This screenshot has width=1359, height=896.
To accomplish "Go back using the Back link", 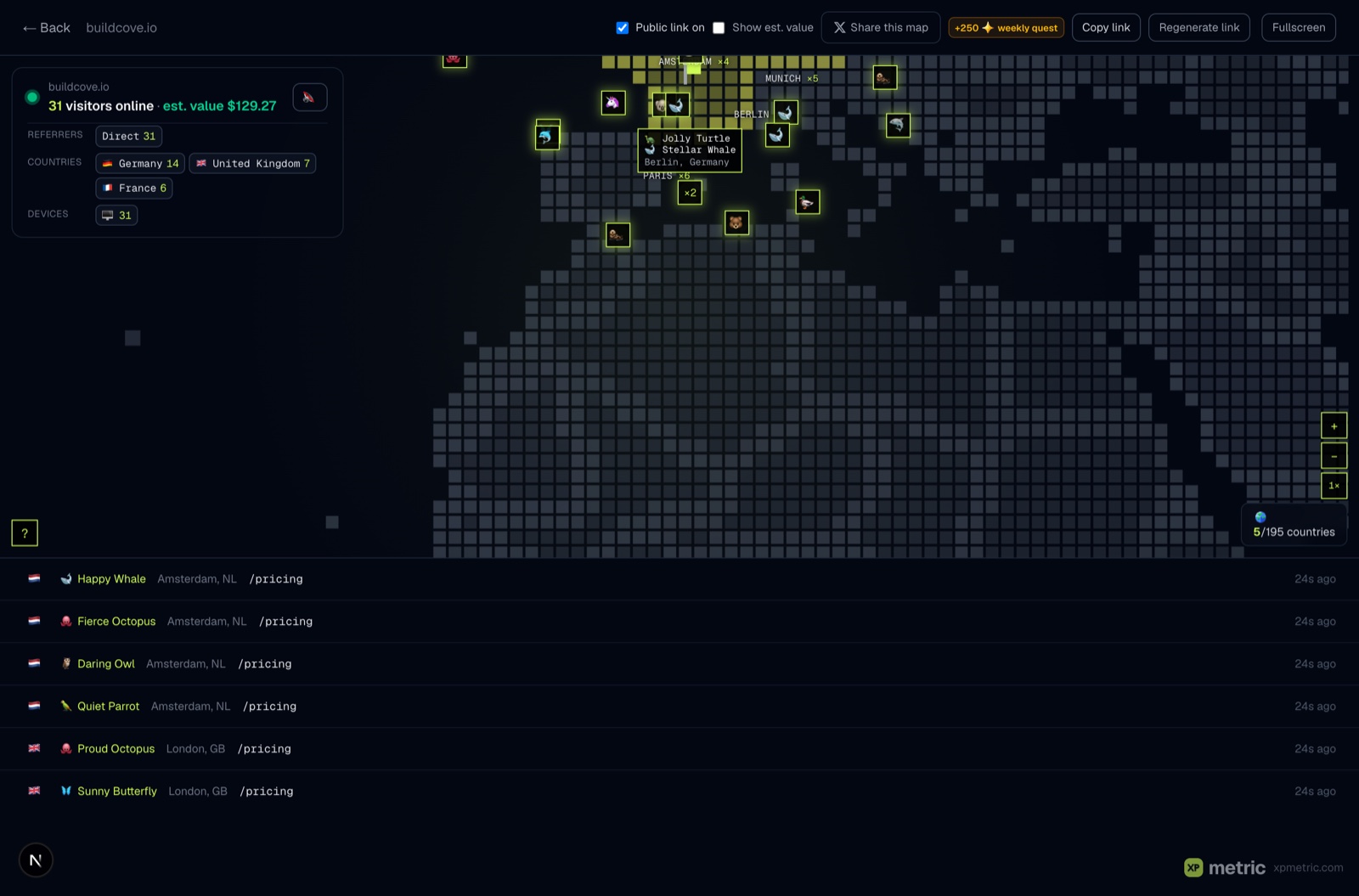I will [x=47, y=28].
